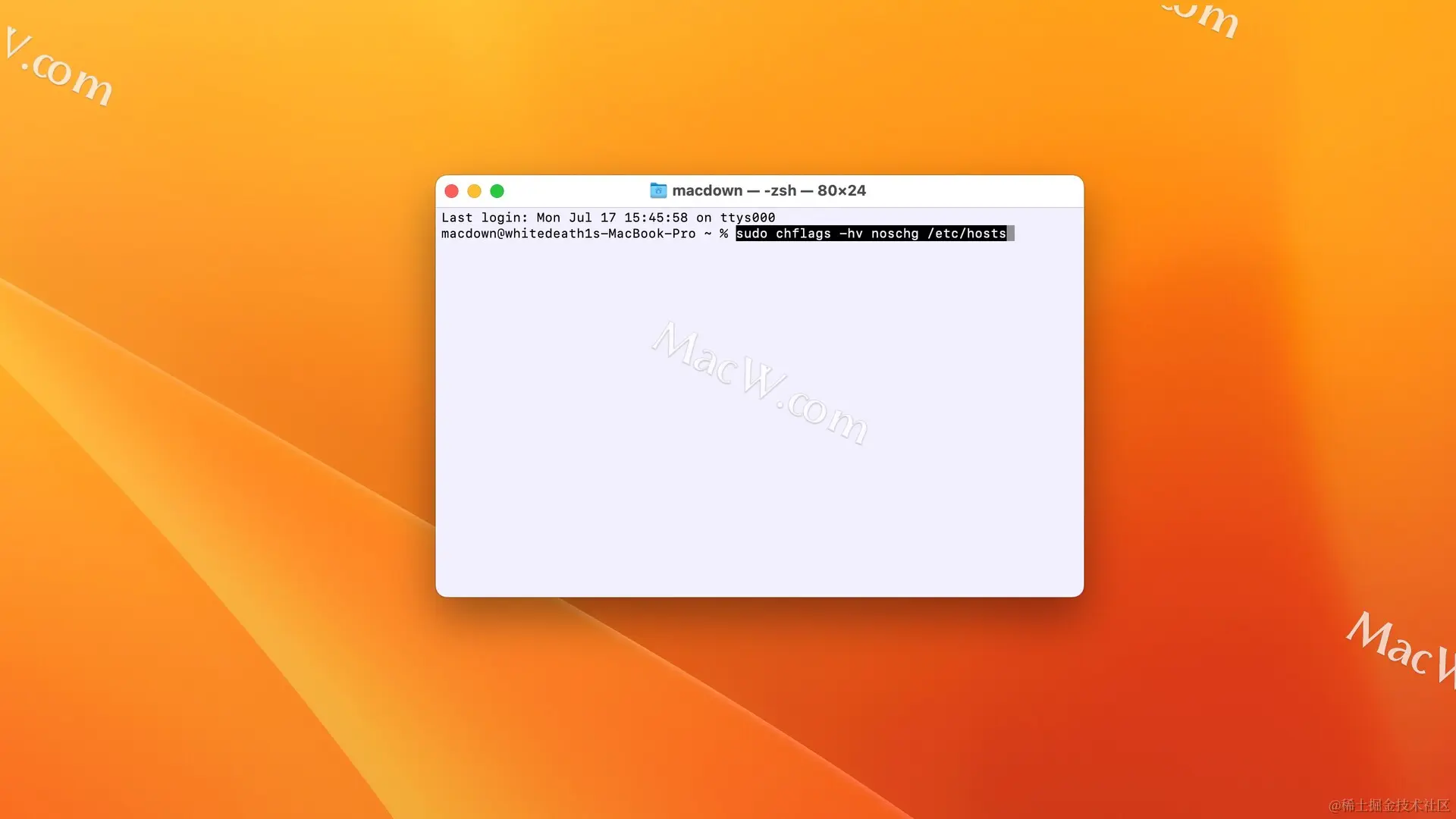Click the "noschg" argument in the command
1456x819 pixels.
[895, 234]
